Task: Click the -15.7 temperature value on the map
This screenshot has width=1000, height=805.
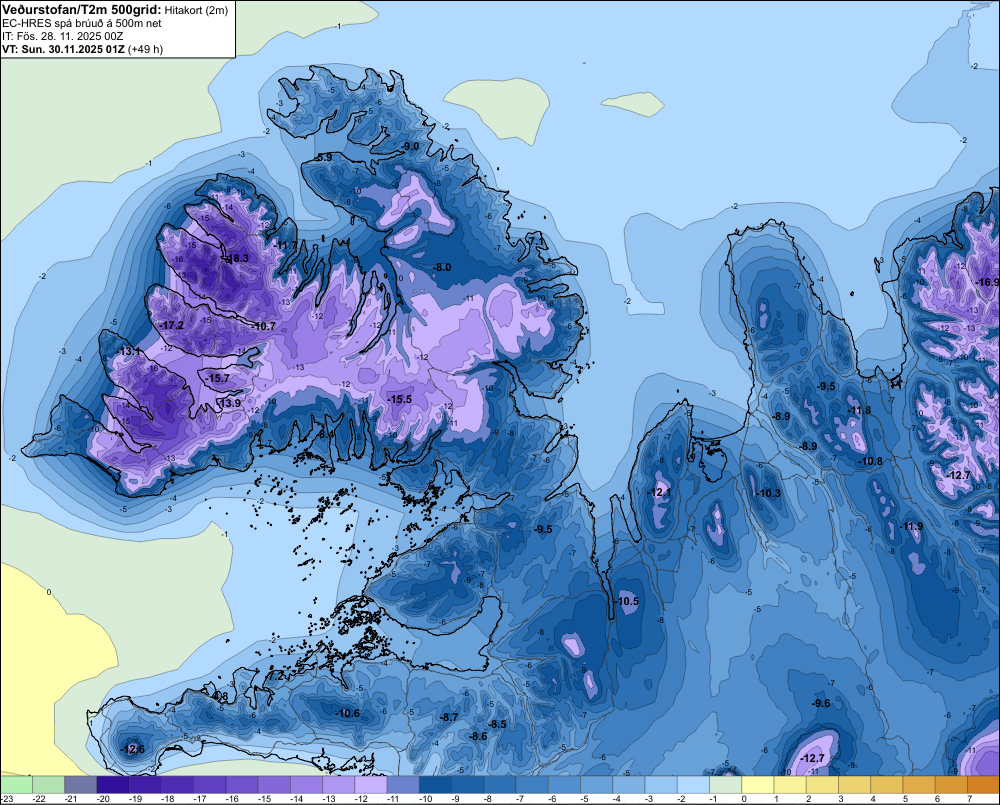Action: pos(217,378)
